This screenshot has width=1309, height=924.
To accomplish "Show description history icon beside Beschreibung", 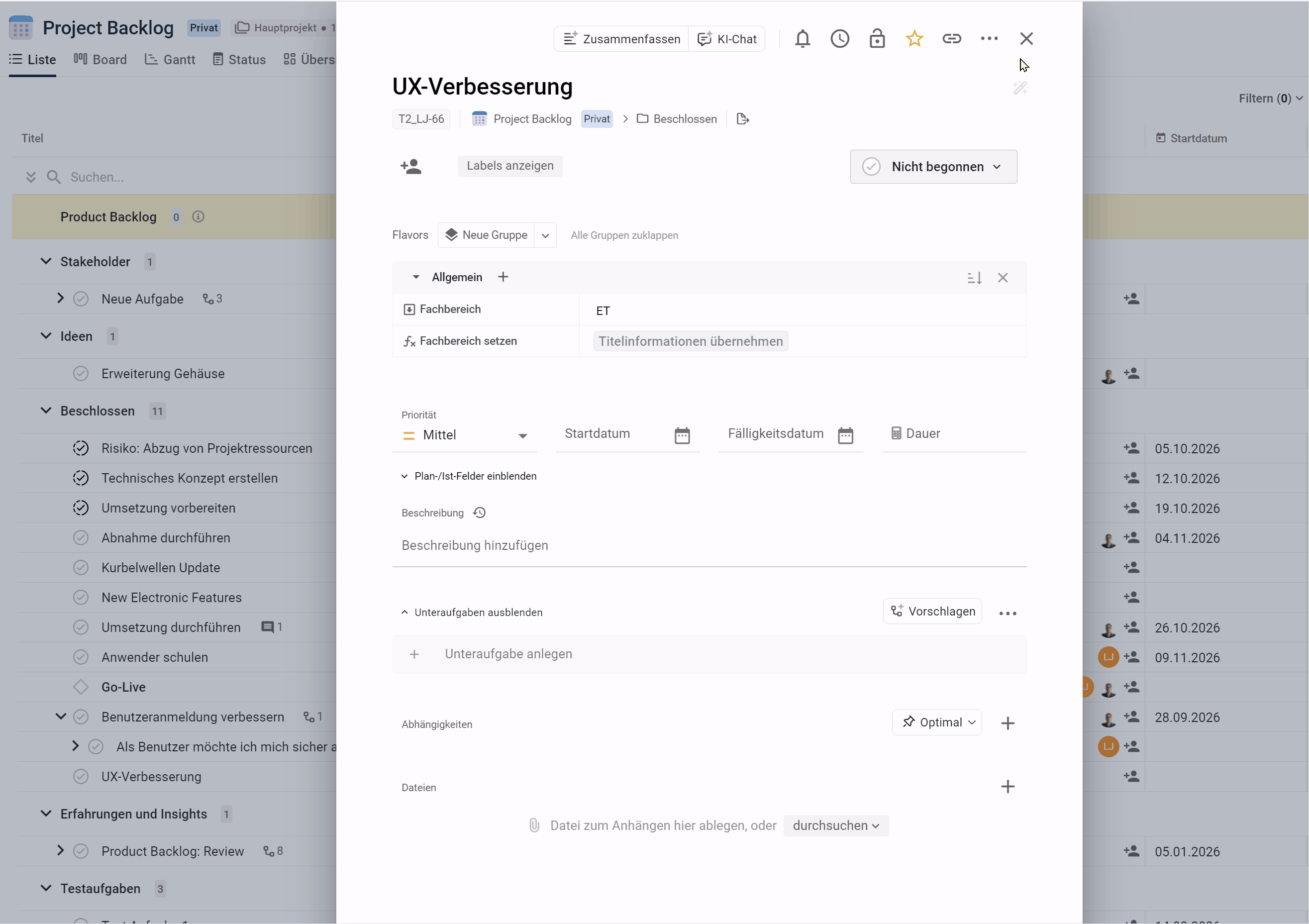I will click(480, 513).
